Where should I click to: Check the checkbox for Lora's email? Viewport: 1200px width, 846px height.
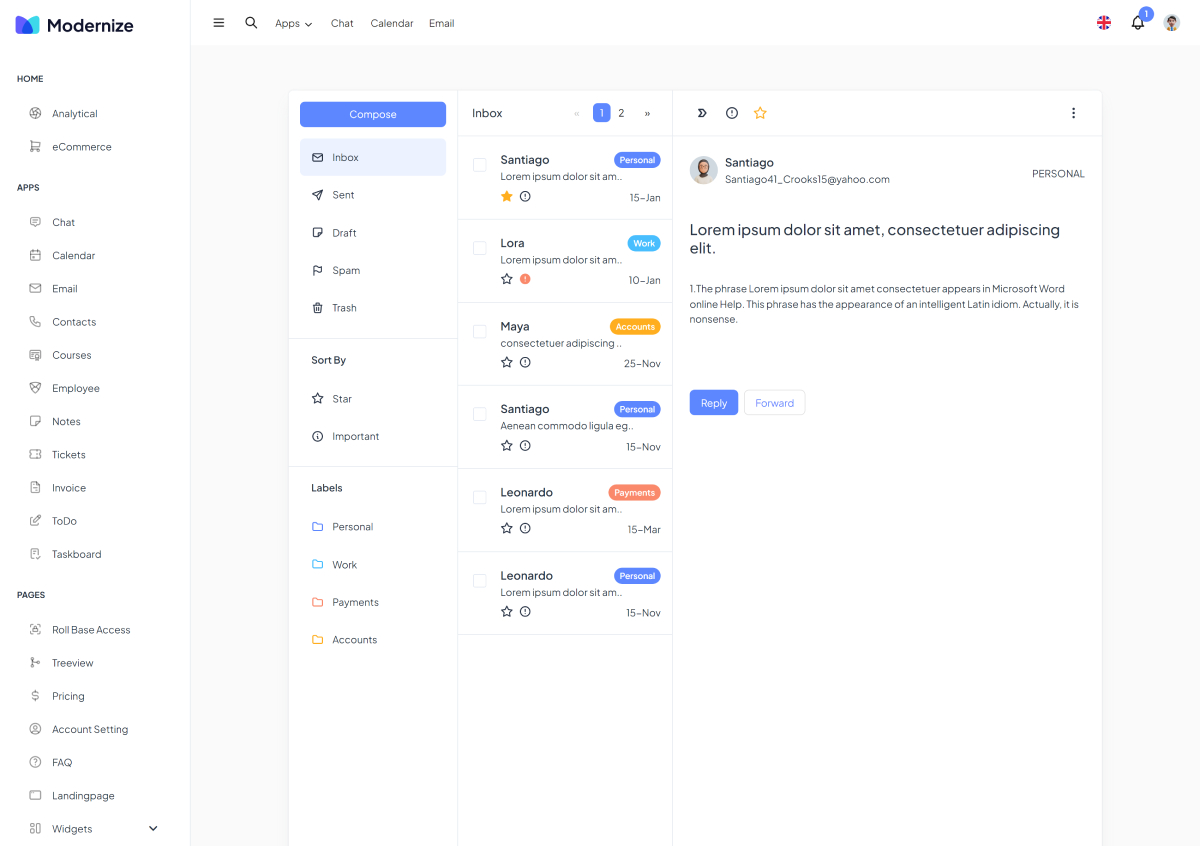(480, 248)
